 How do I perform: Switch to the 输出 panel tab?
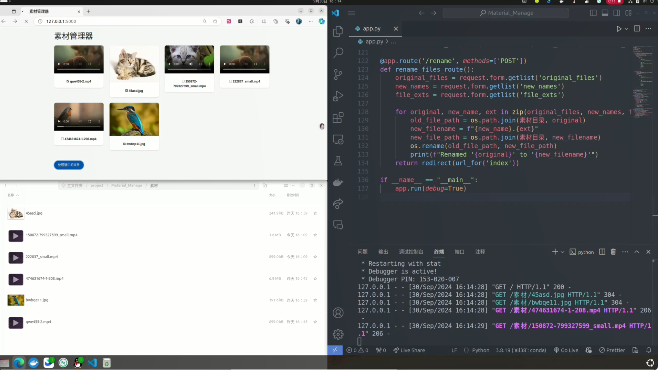coord(383,252)
